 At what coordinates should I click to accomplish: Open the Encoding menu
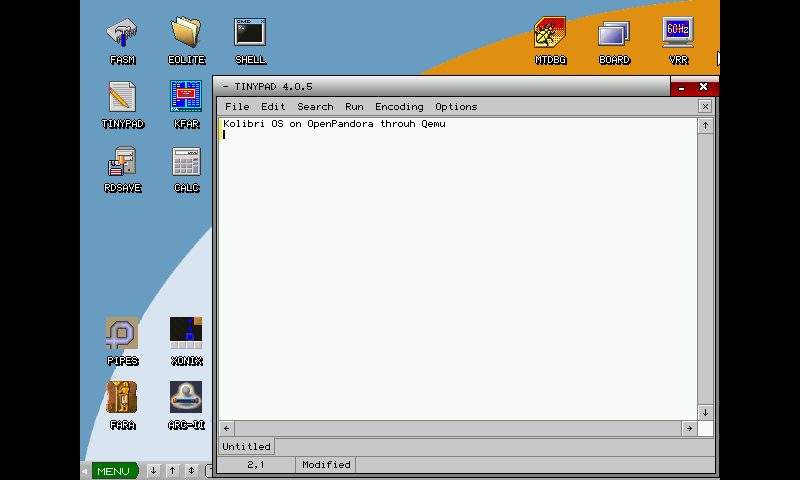[x=399, y=107]
